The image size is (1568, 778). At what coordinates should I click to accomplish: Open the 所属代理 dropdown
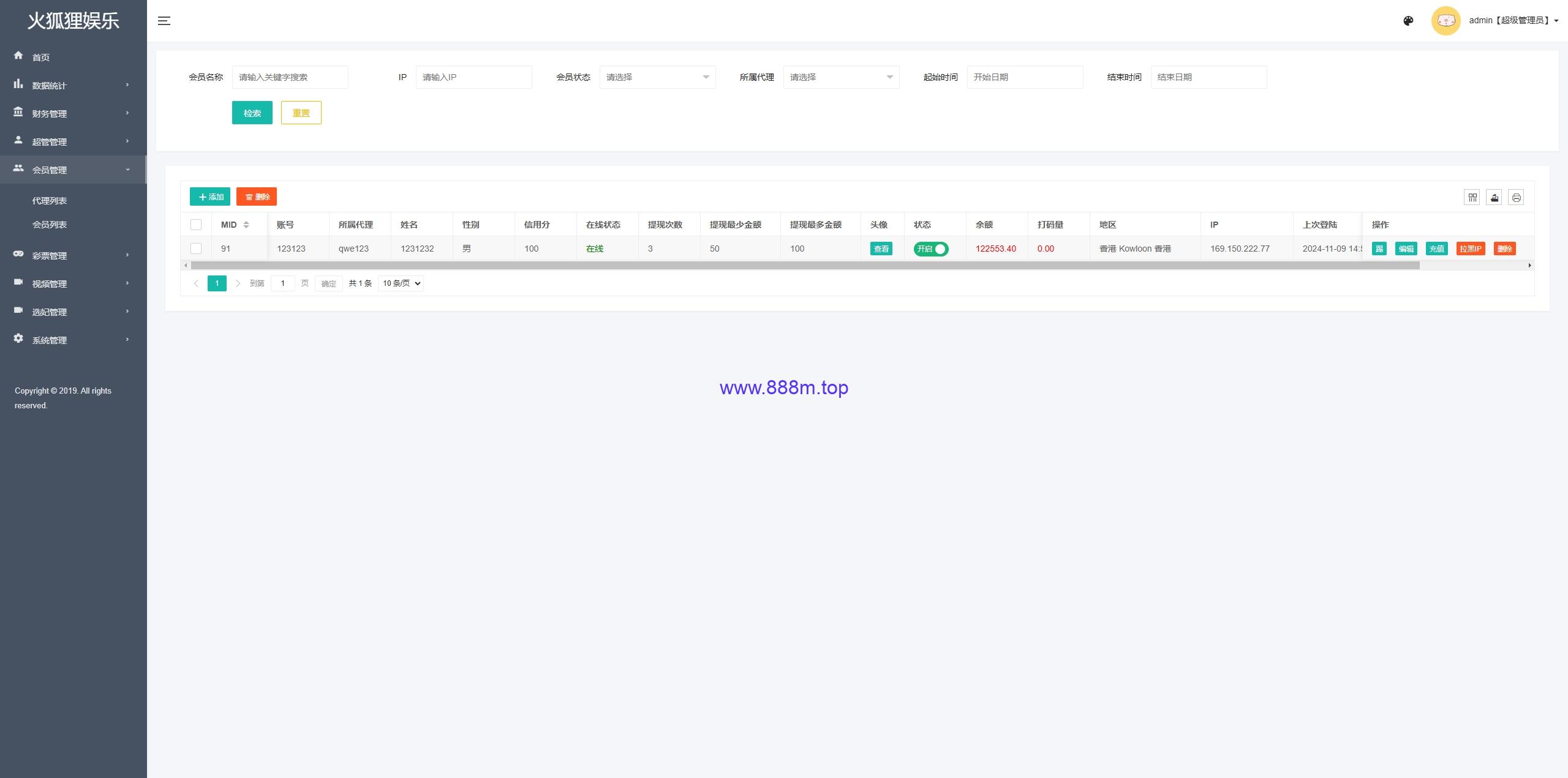point(841,77)
